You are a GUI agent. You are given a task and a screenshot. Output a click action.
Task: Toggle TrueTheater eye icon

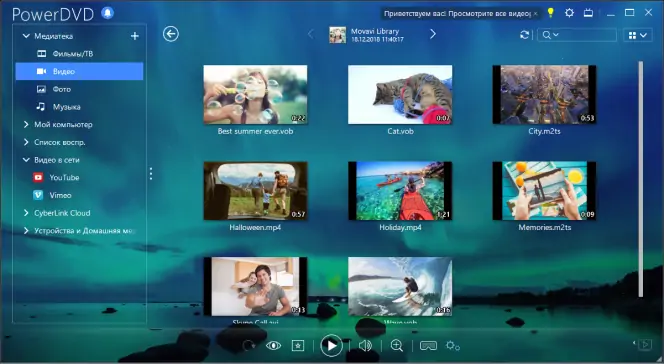[x=274, y=346]
